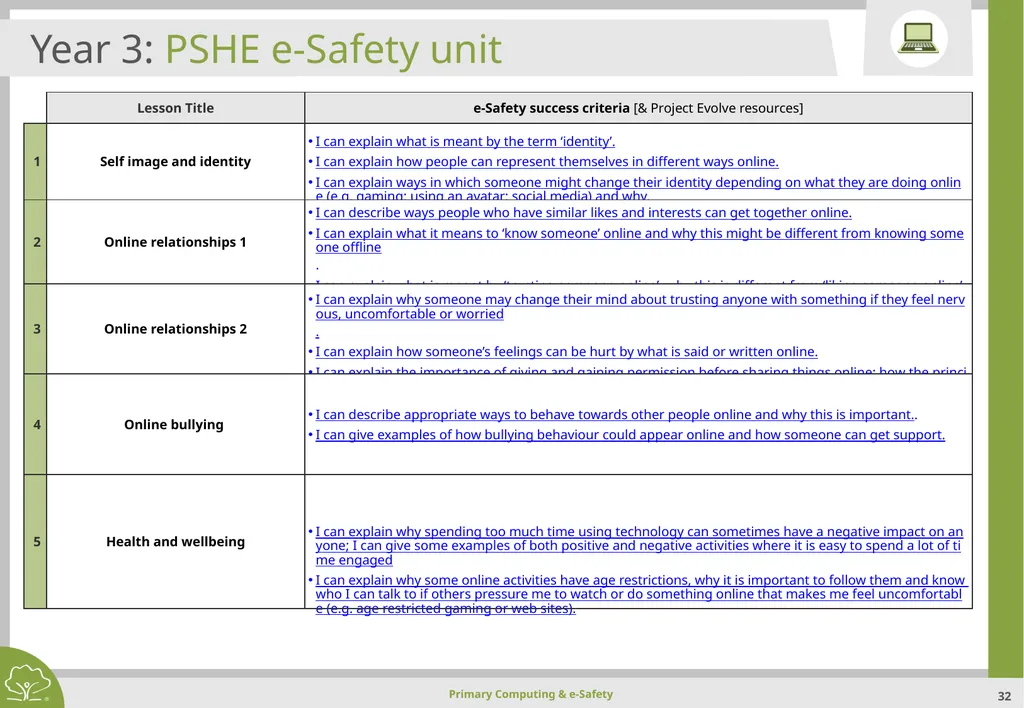Click lesson number 4 cell
1024x708 pixels.
(x=36, y=425)
